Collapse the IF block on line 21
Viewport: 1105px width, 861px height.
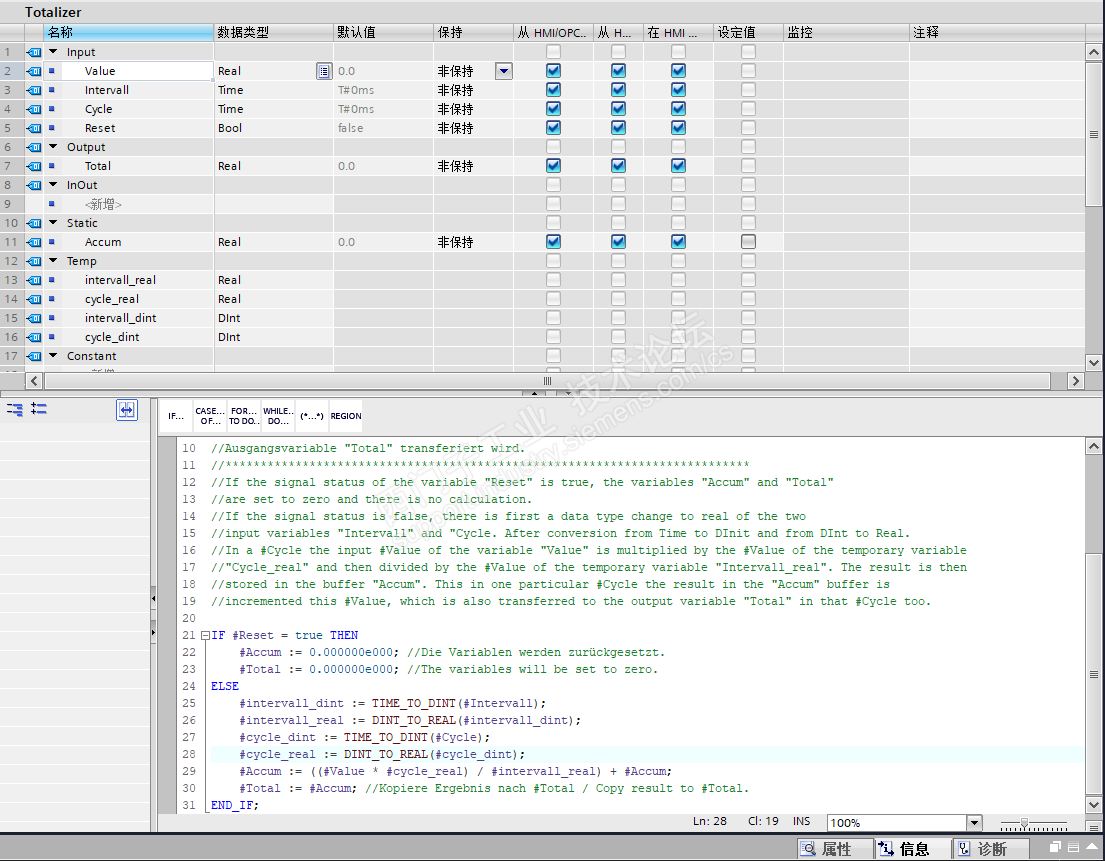click(205, 636)
